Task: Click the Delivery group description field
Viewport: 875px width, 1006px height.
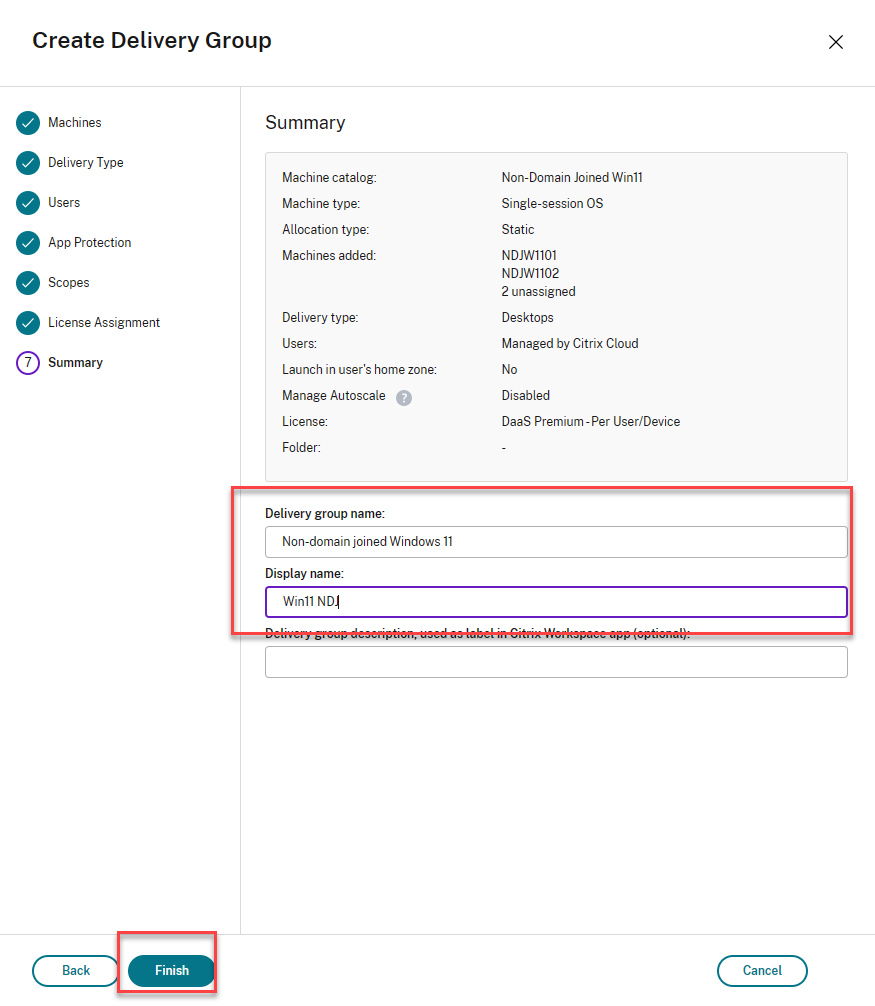Action: [556, 662]
